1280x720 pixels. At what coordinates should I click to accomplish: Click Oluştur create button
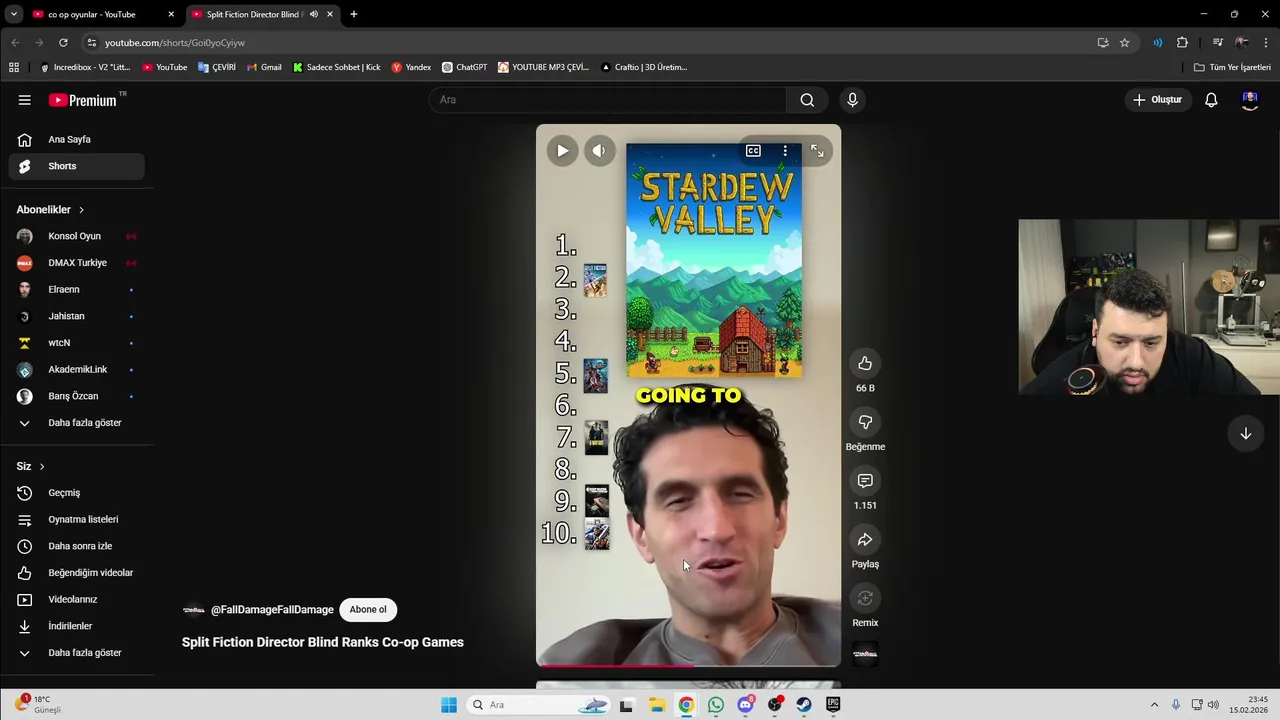coord(1157,100)
